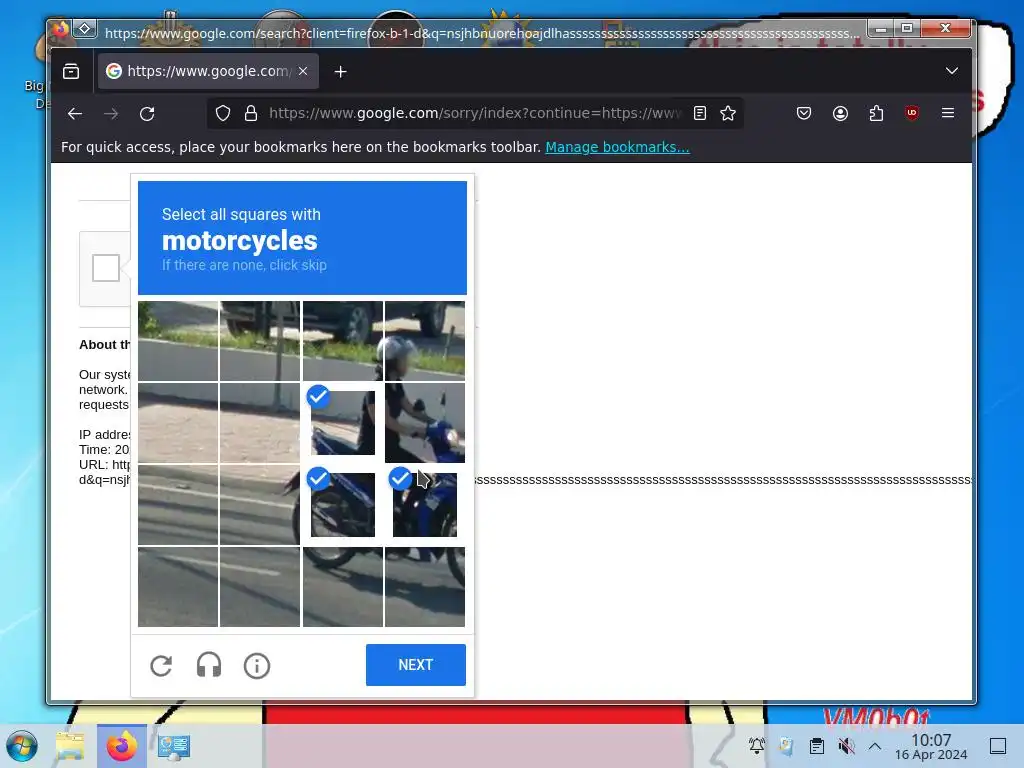Image resolution: width=1024 pixels, height=768 pixels.
Task: Click the tracking protection shield icon
Action: 223,114
